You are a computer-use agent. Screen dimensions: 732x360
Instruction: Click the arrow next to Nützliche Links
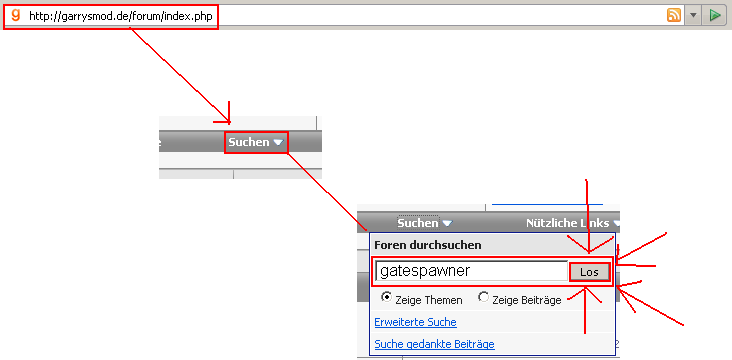coord(616,224)
